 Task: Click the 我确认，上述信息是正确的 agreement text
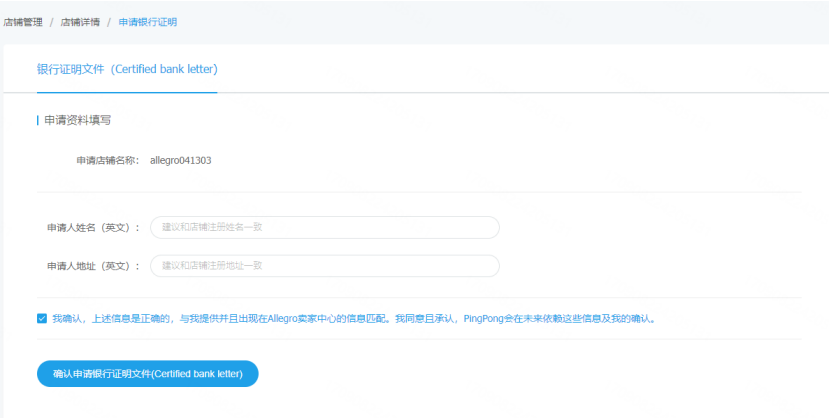[354, 319]
